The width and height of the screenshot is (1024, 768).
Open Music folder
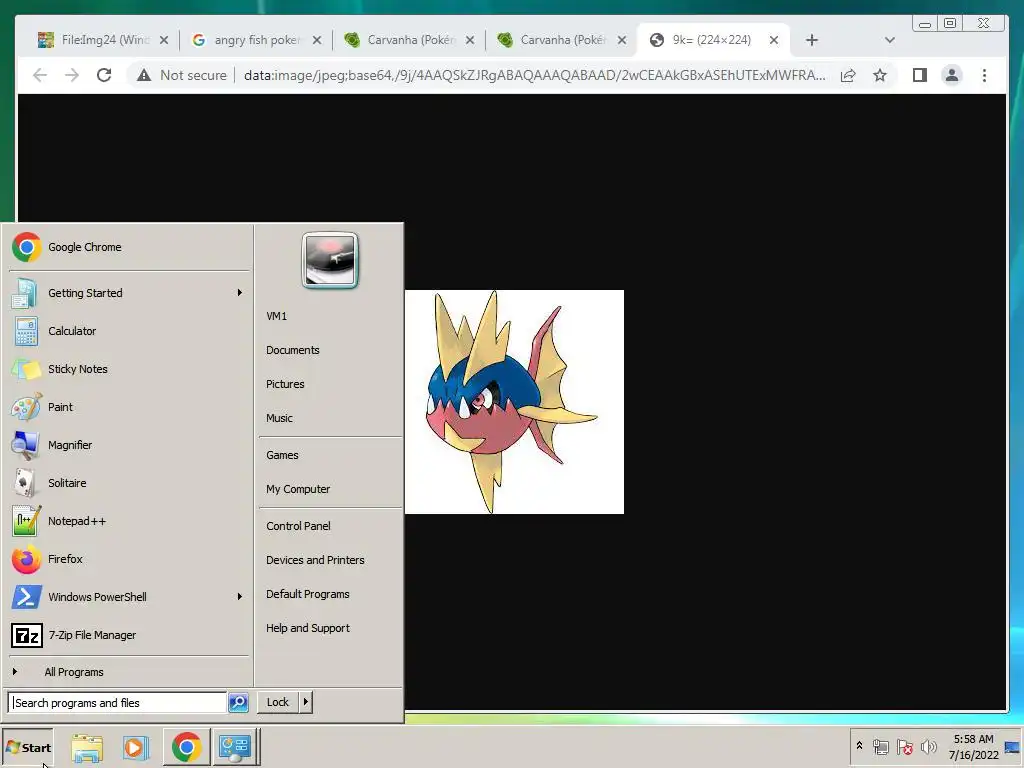point(330,418)
